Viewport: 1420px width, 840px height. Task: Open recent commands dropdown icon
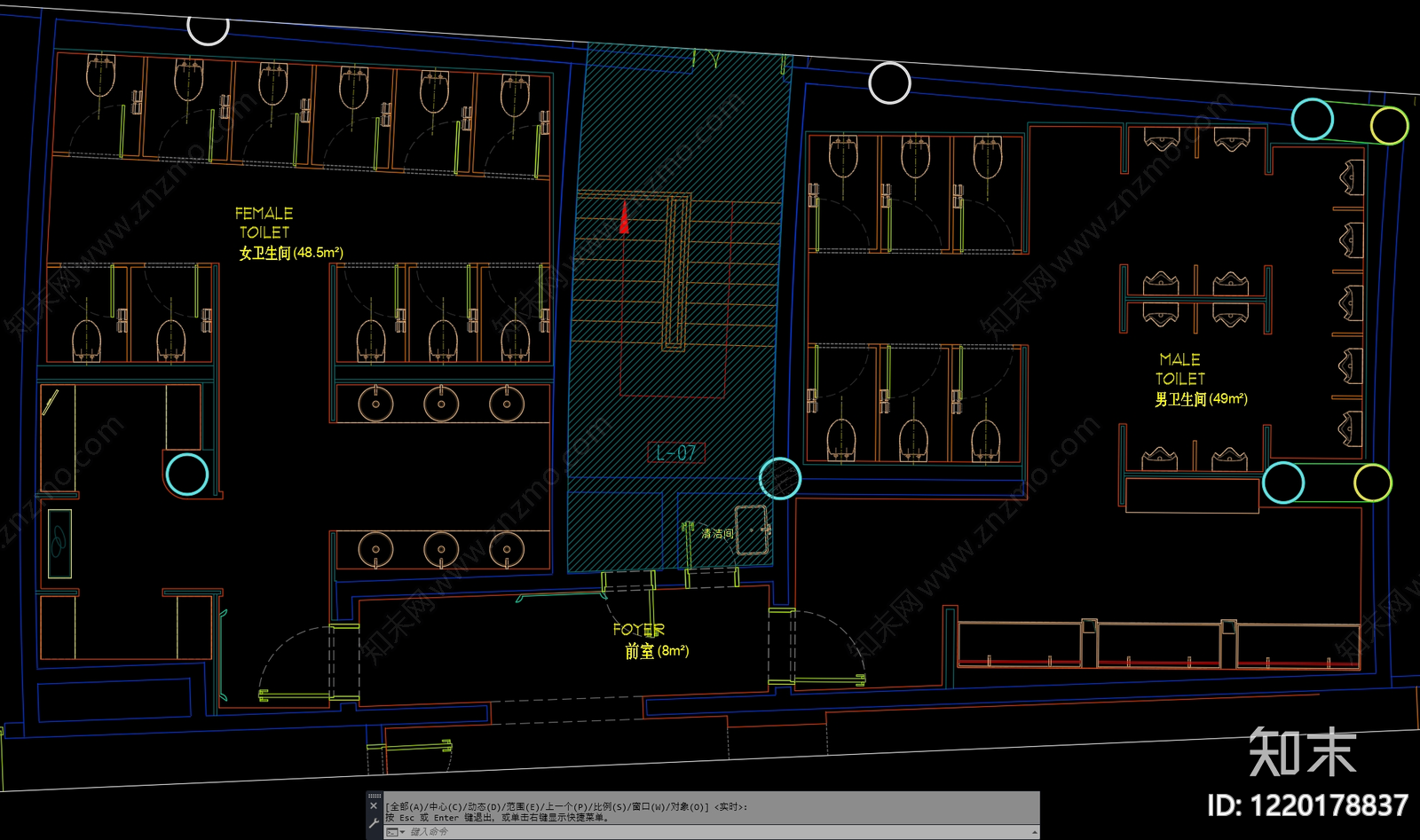[396, 832]
